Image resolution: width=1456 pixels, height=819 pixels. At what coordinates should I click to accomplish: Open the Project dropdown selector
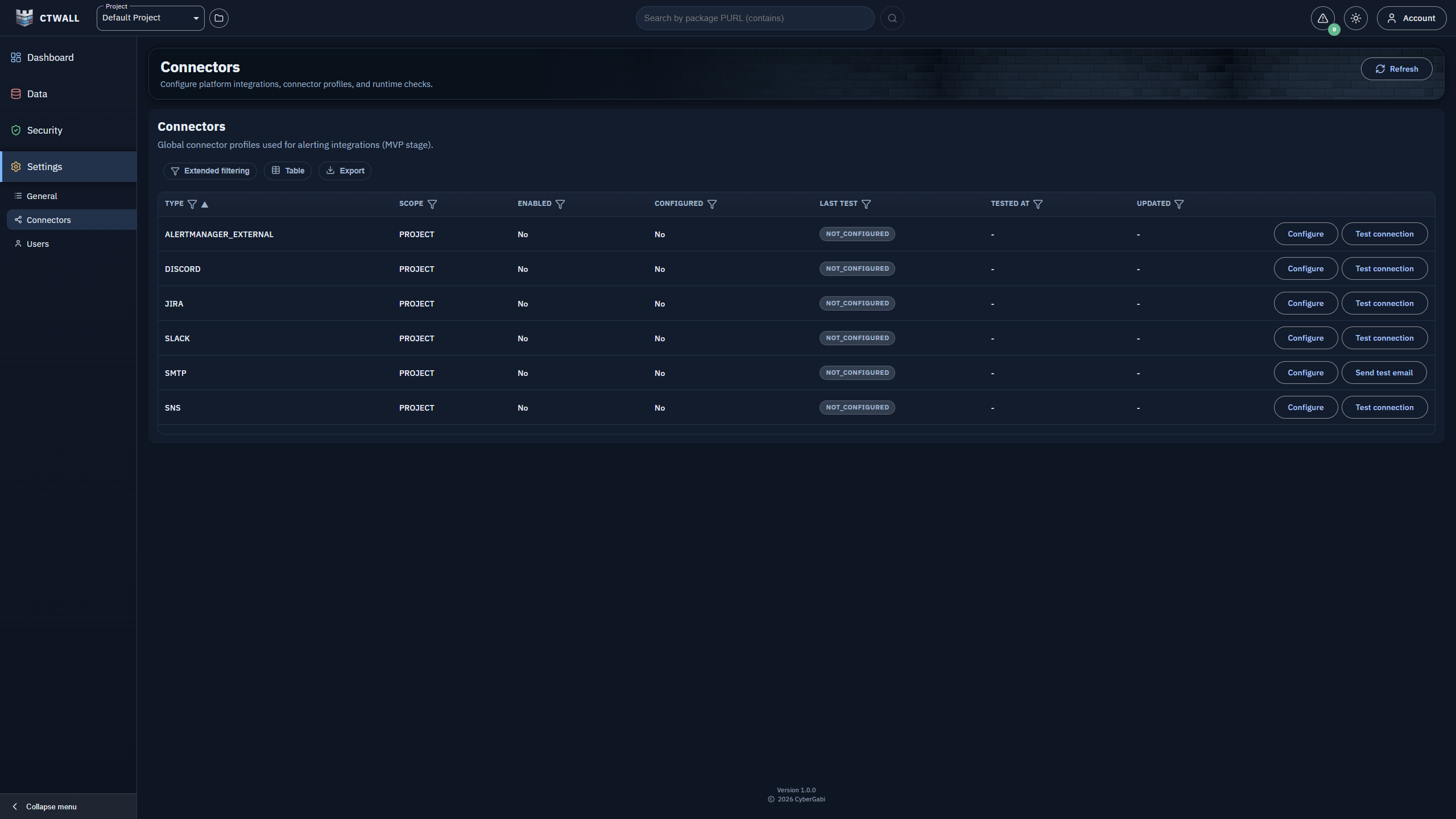pos(150,18)
